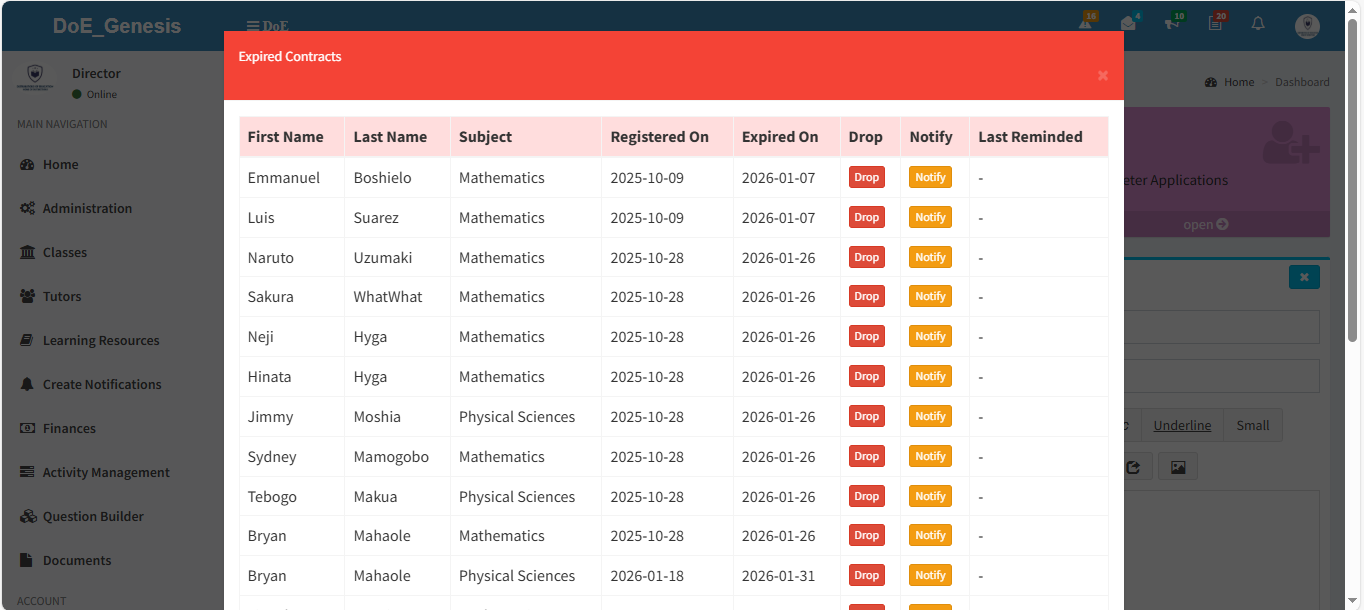Click the bullhorn announcements icon with badge 10
The image size is (1364, 610).
click(1172, 23)
